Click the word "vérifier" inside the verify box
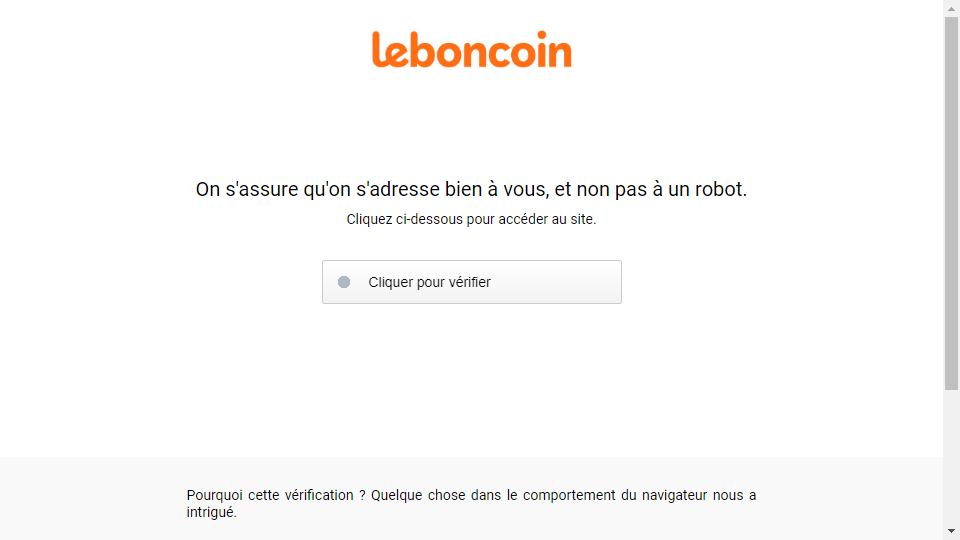 point(470,282)
